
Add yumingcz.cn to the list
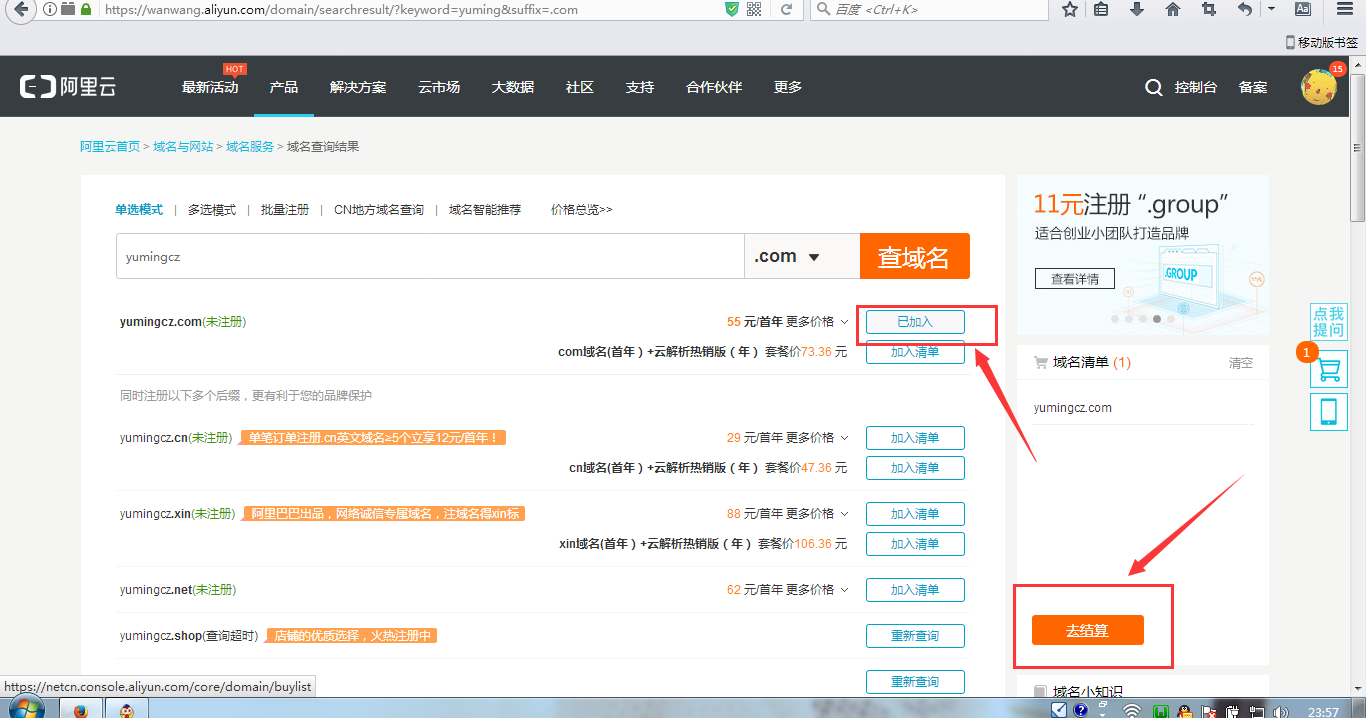coord(915,438)
